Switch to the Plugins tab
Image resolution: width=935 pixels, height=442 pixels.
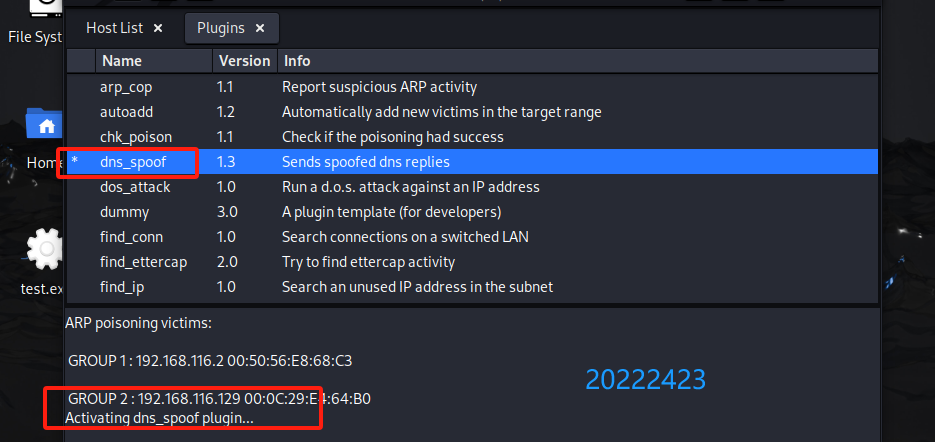click(x=220, y=28)
